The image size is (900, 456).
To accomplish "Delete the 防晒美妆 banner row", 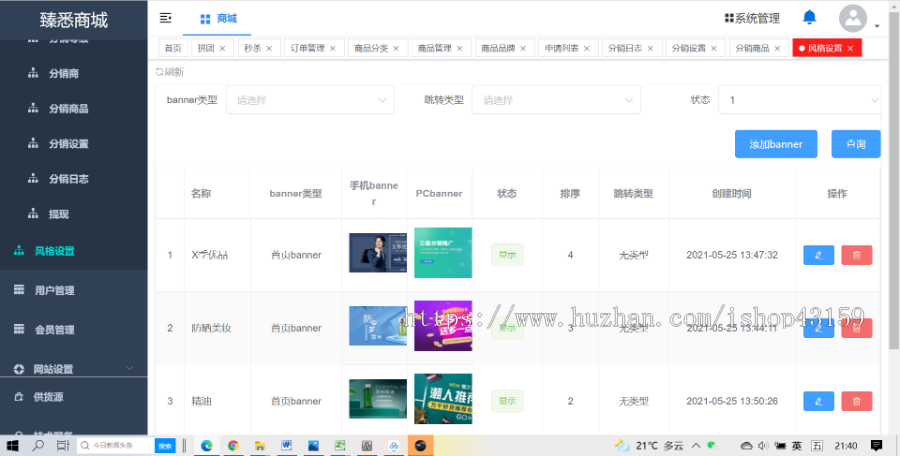I will coord(857,328).
